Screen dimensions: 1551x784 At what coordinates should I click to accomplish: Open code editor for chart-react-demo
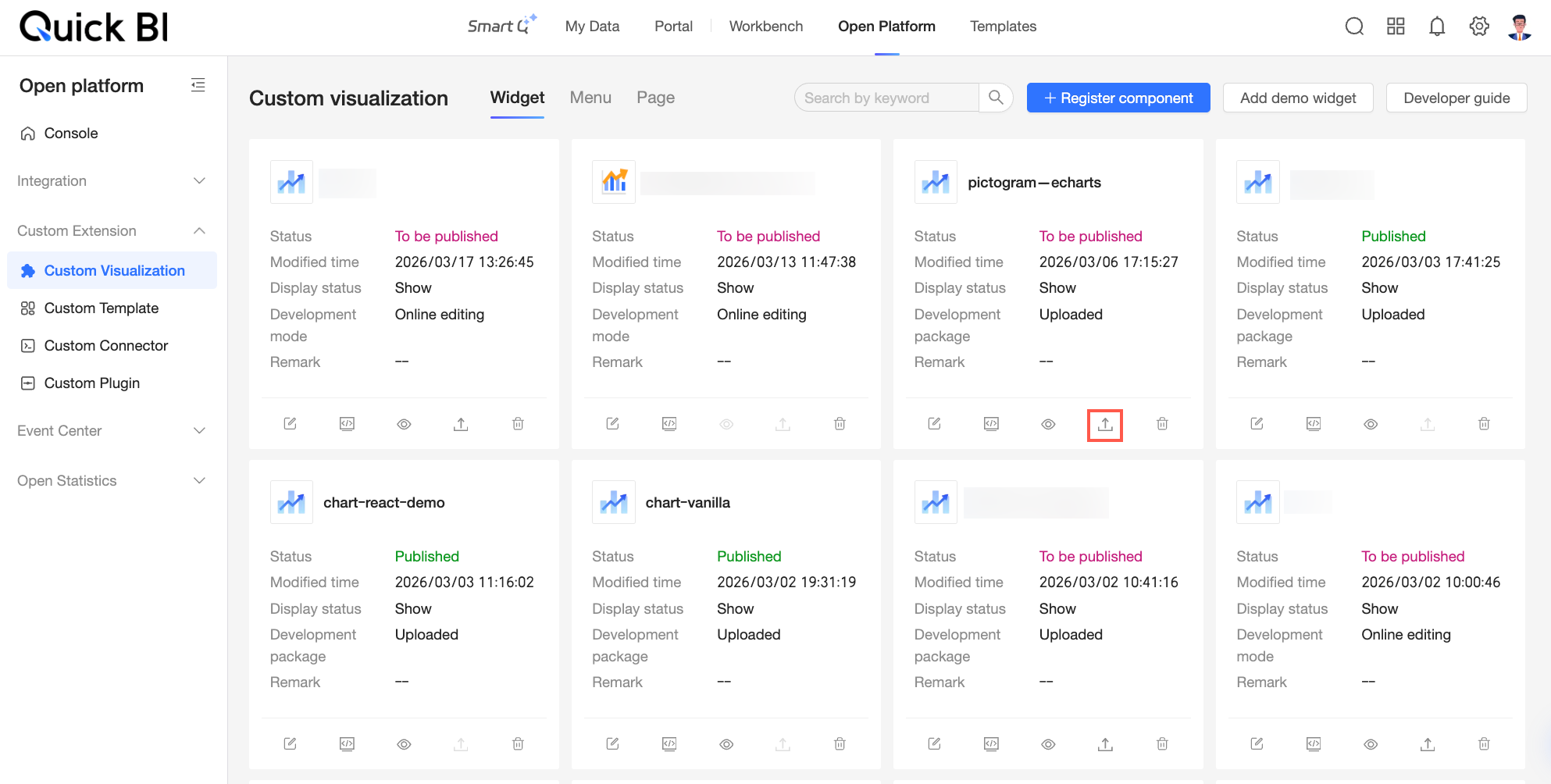347,744
